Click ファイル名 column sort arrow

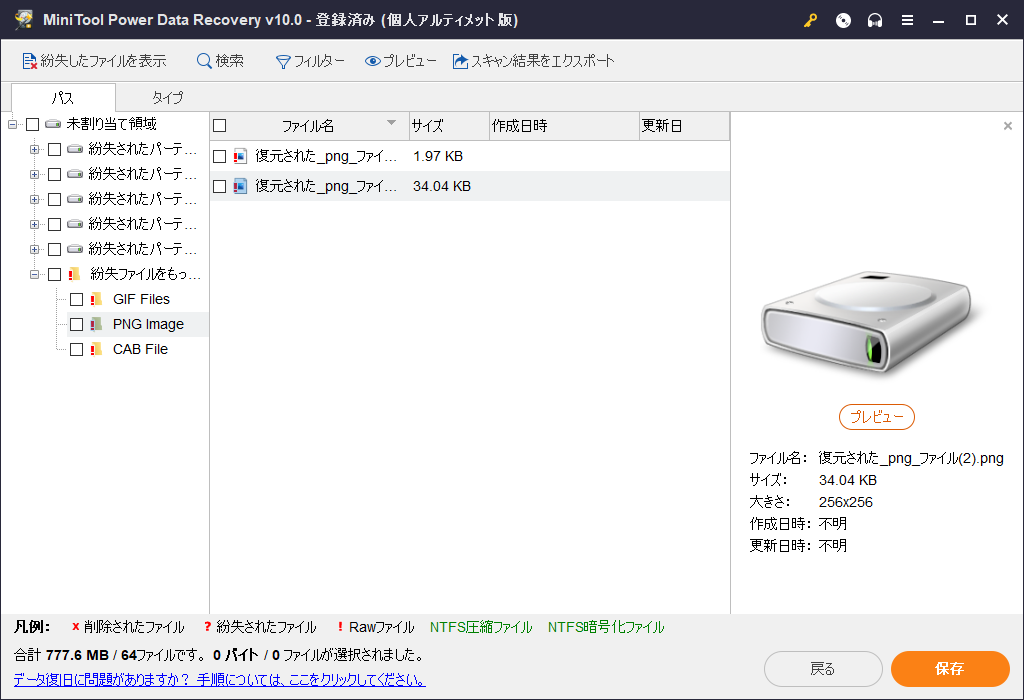(391, 124)
